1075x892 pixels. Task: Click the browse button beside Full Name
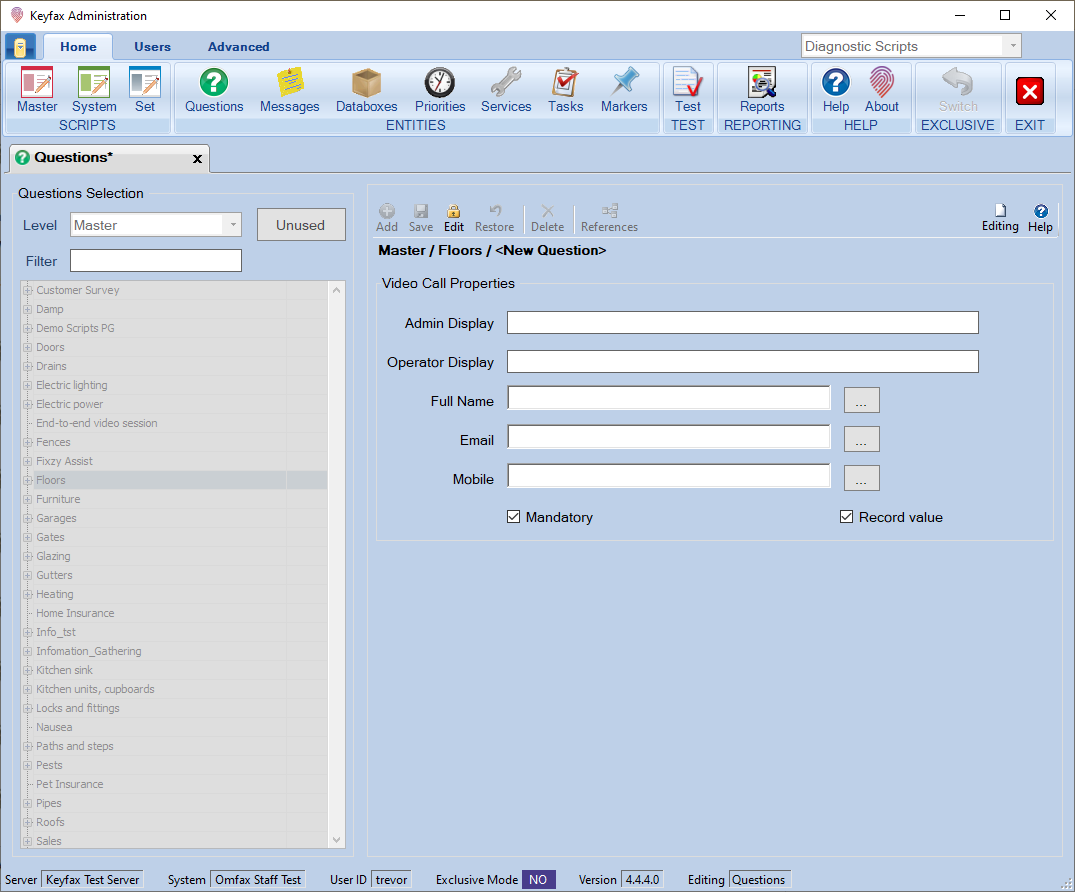click(861, 400)
